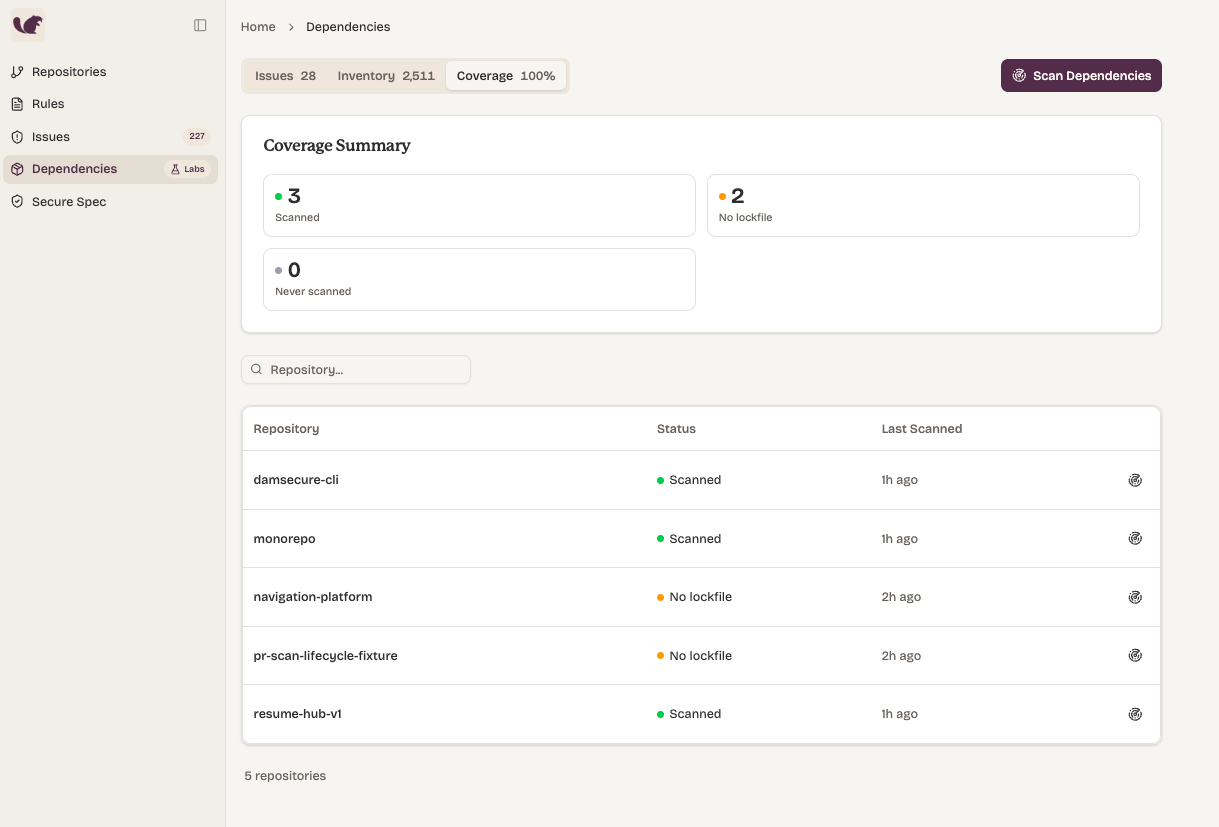The width and height of the screenshot is (1219, 827).
Task: Go to Home breadcrumb
Action: (258, 27)
